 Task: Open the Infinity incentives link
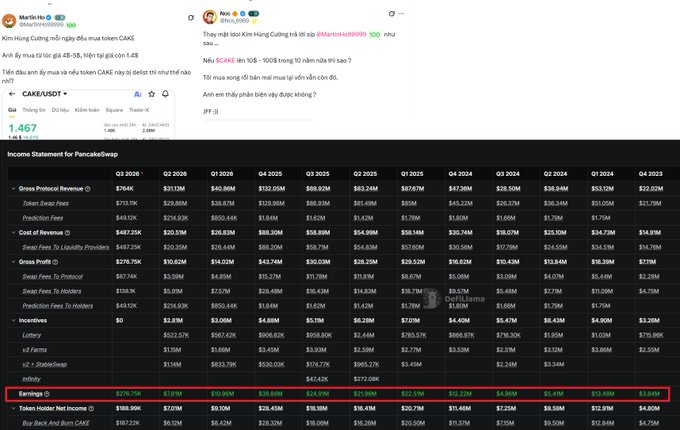tap(32, 379)
